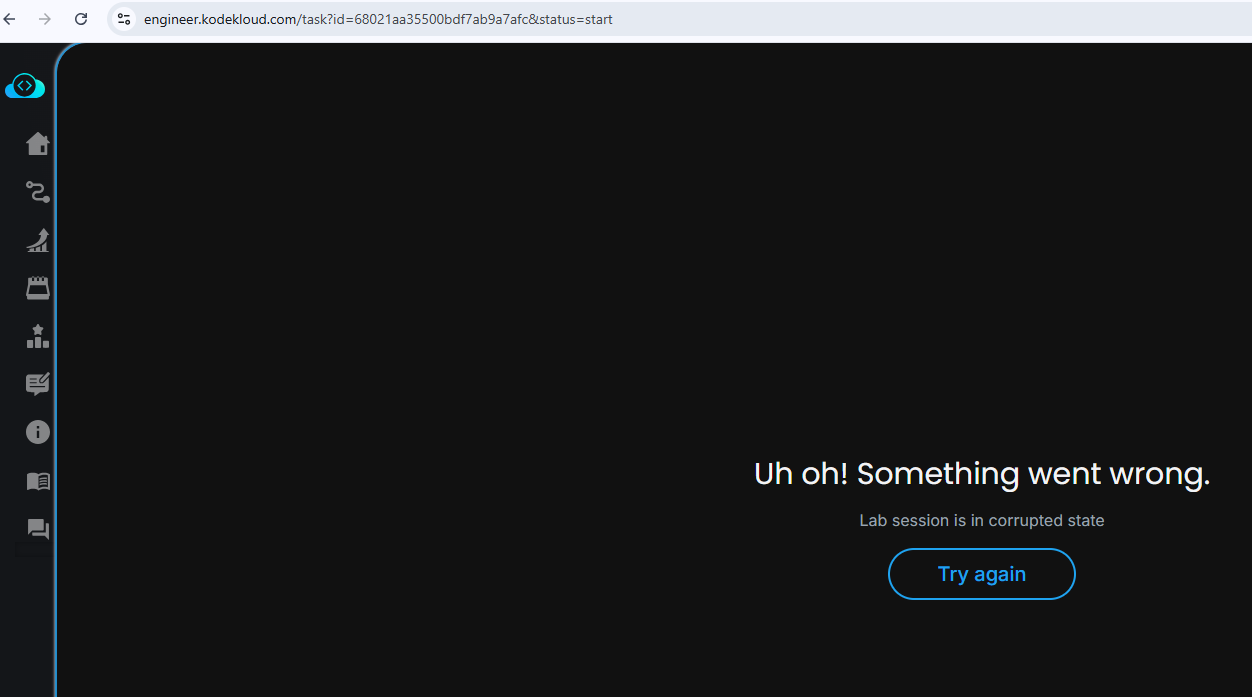Open the Home icon in sidebar
Viewport: 1252px width, 697px height.
pos(38,144)
